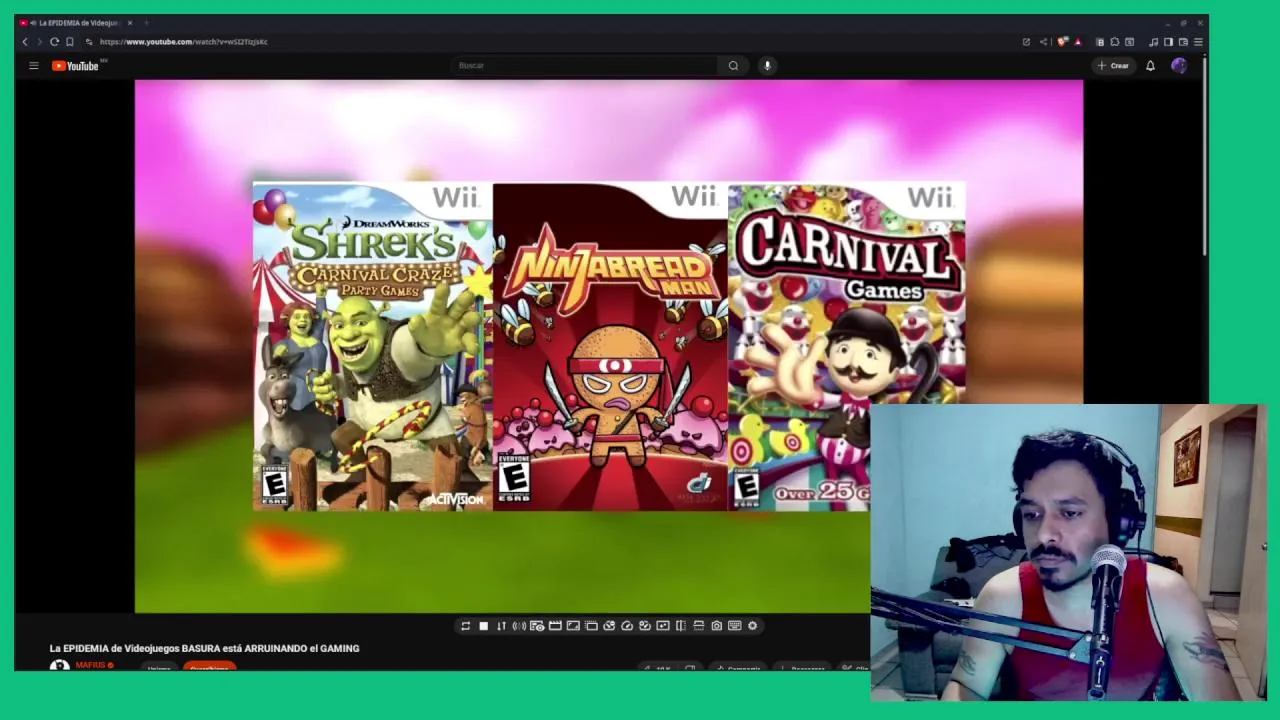Open the browser wallet icon

[1183, 42]
